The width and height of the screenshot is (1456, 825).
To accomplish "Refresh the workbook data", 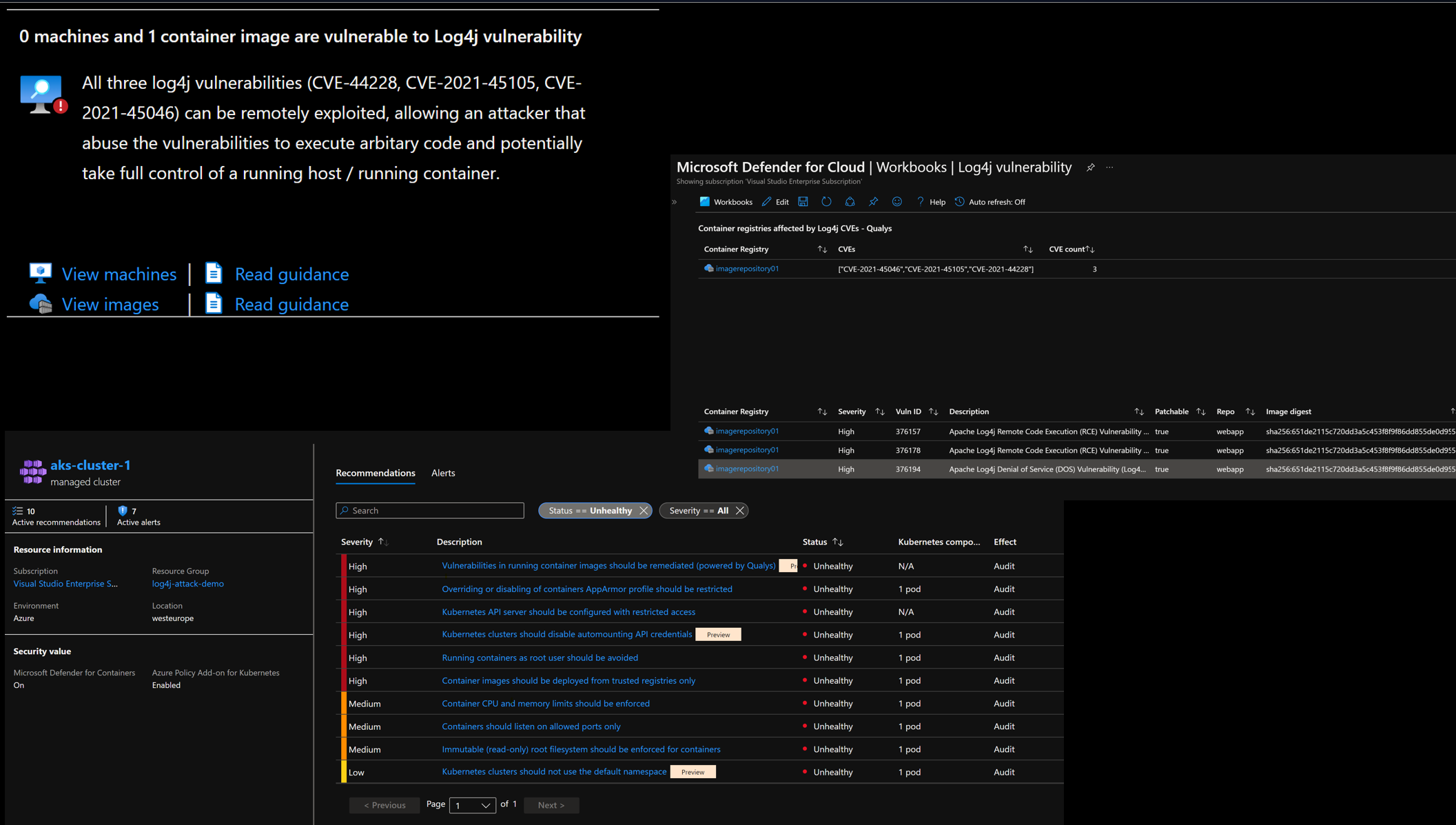I will coord(826,201).
